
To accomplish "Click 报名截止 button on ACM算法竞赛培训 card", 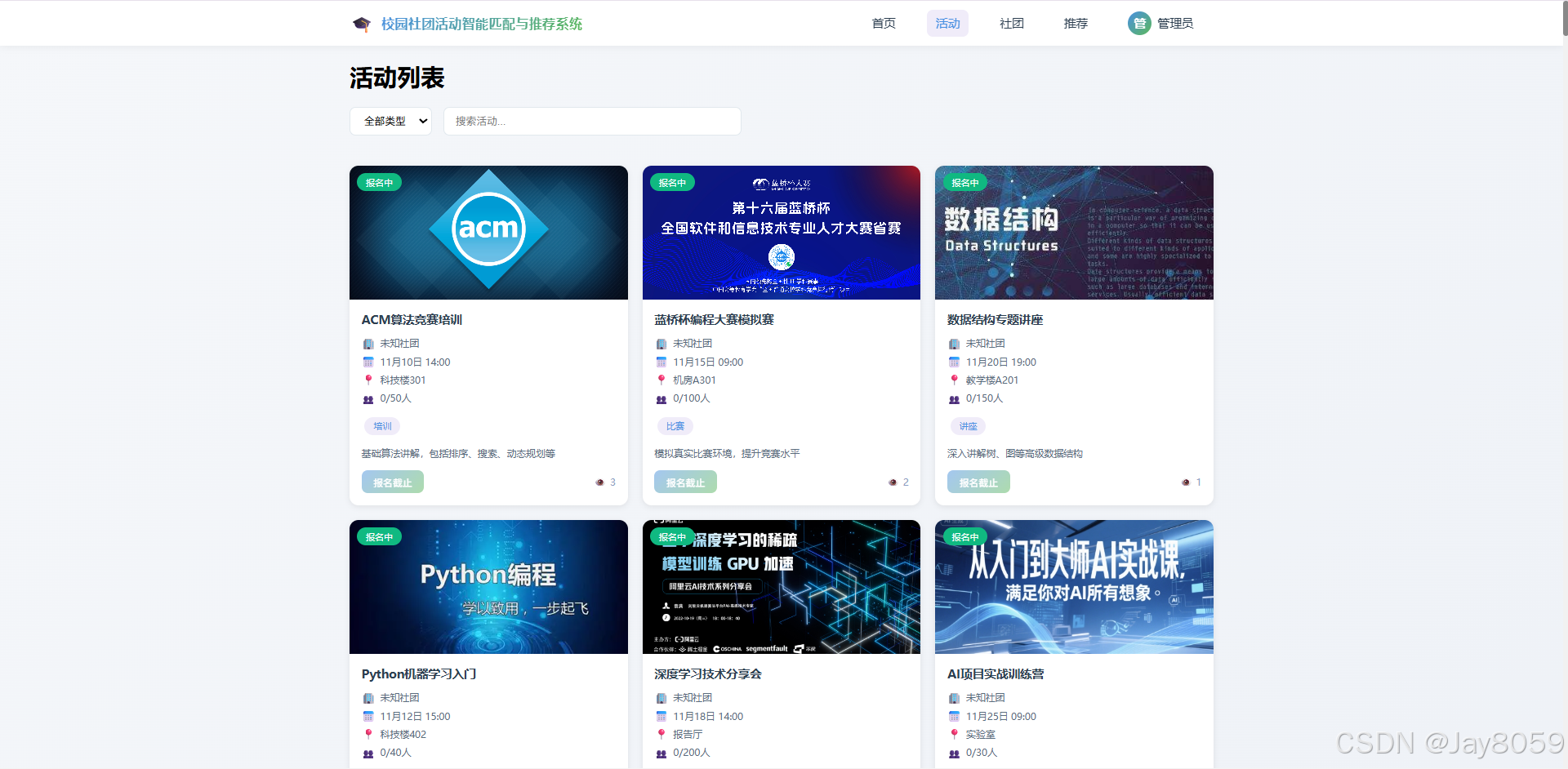I will [x=393, y=482].
